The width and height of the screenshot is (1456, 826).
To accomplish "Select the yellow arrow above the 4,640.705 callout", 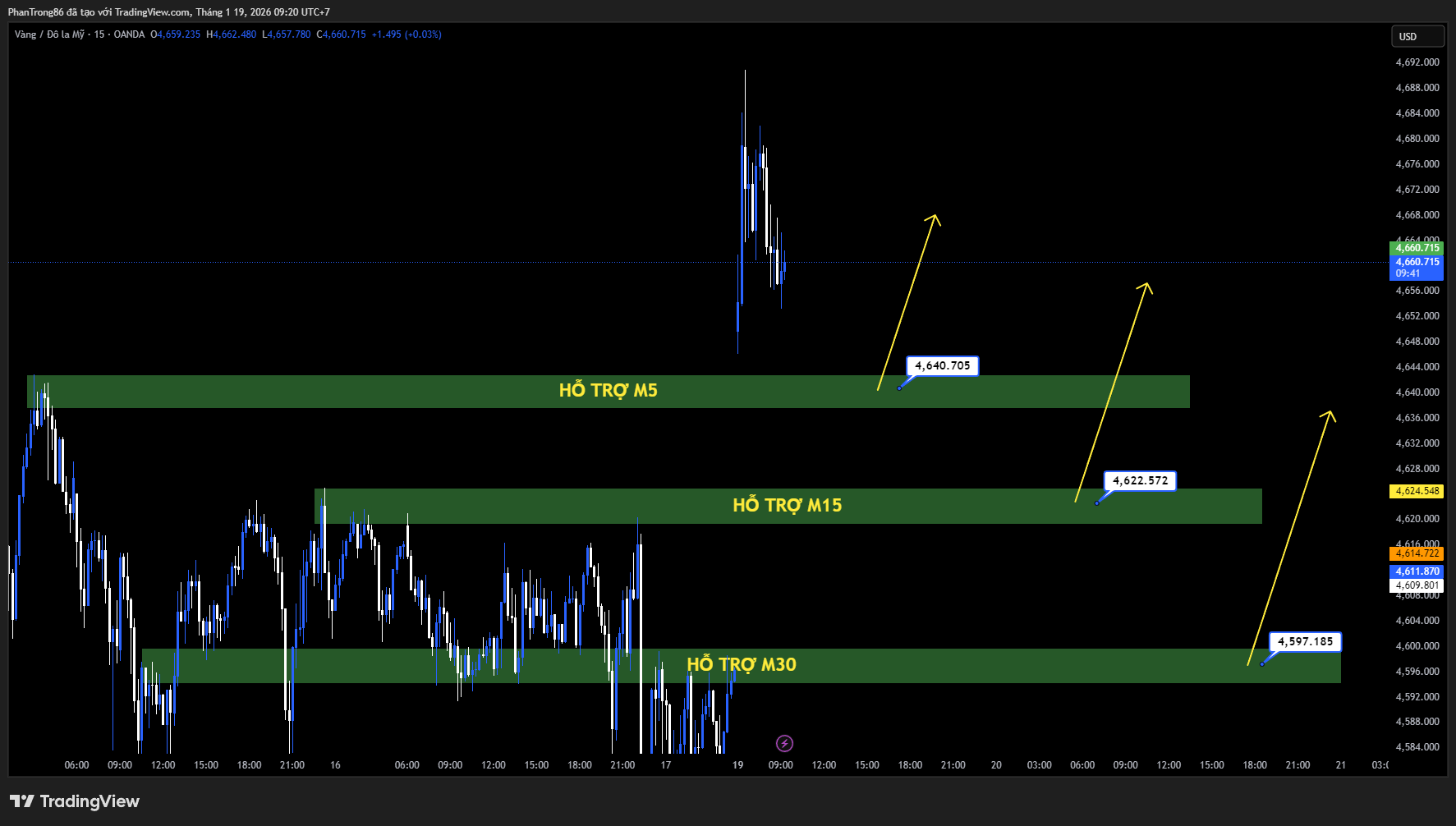I will coord(907,301).
